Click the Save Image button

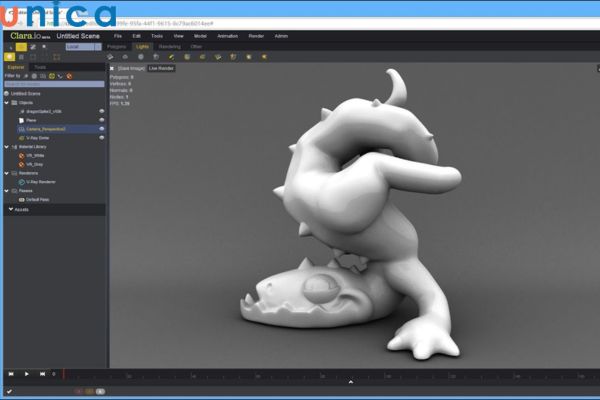131,68
